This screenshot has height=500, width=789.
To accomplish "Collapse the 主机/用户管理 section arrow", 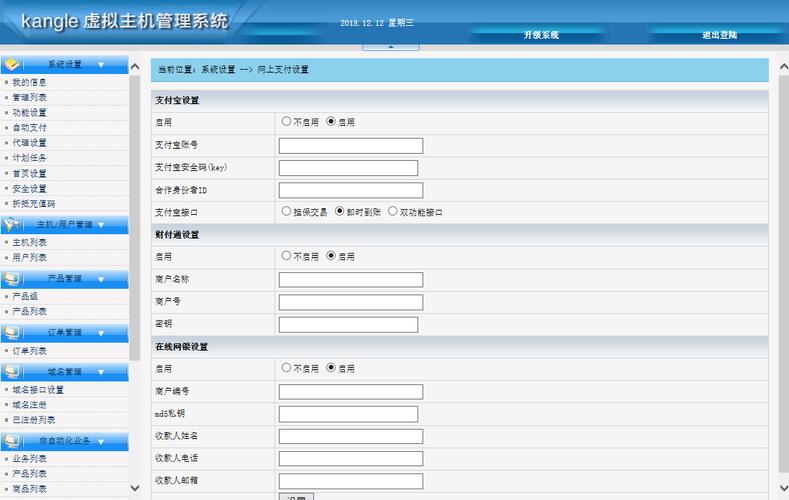I will tap(101, 225).
